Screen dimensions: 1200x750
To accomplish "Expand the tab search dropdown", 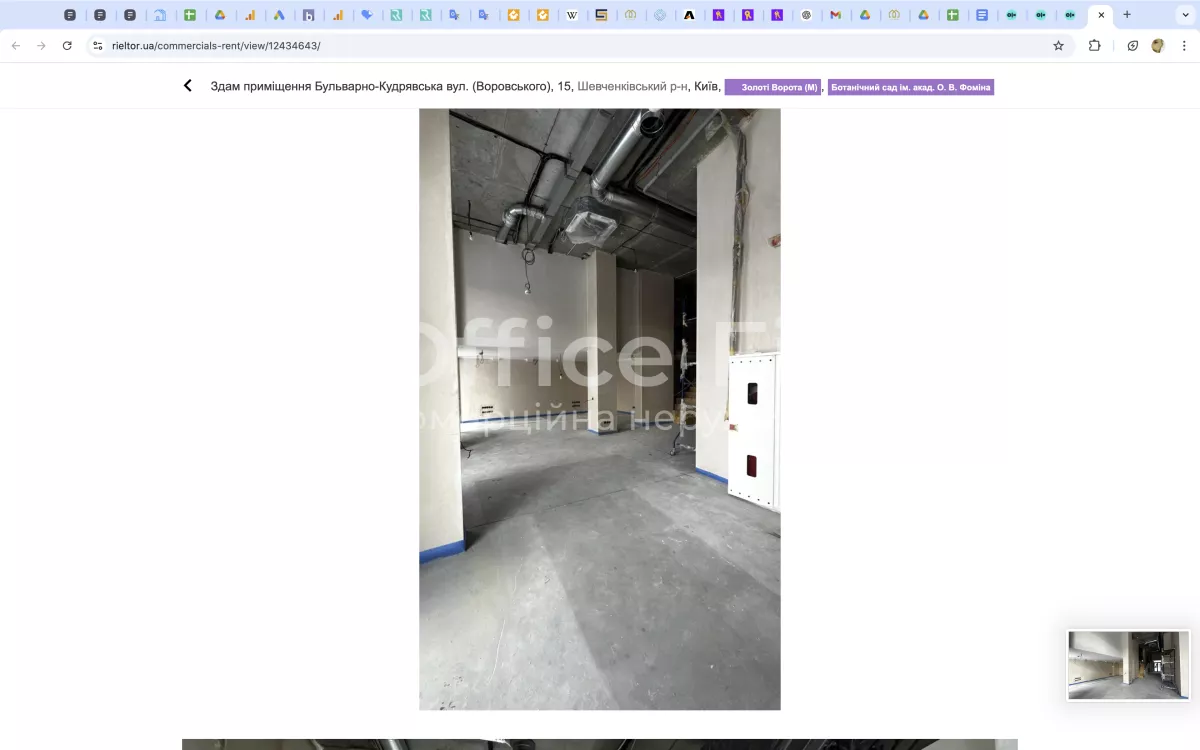I will [x=1185, y=15].
